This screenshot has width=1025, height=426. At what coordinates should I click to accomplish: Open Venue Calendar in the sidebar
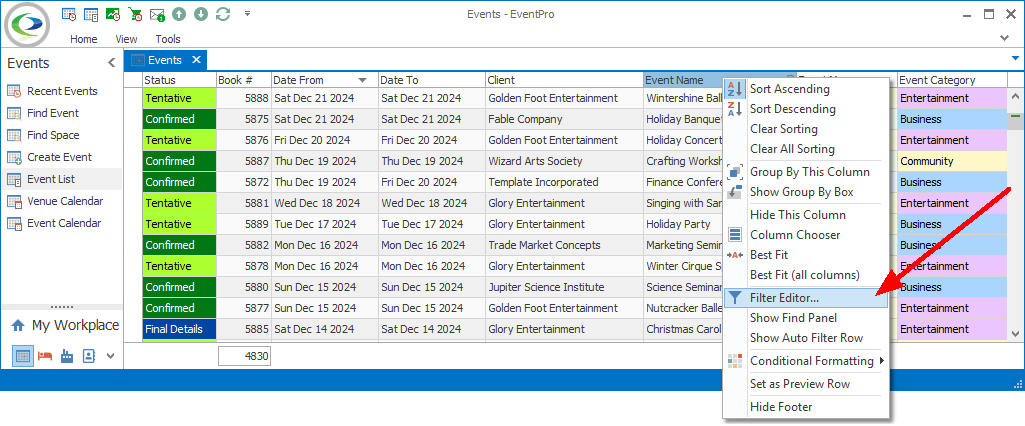63,201
